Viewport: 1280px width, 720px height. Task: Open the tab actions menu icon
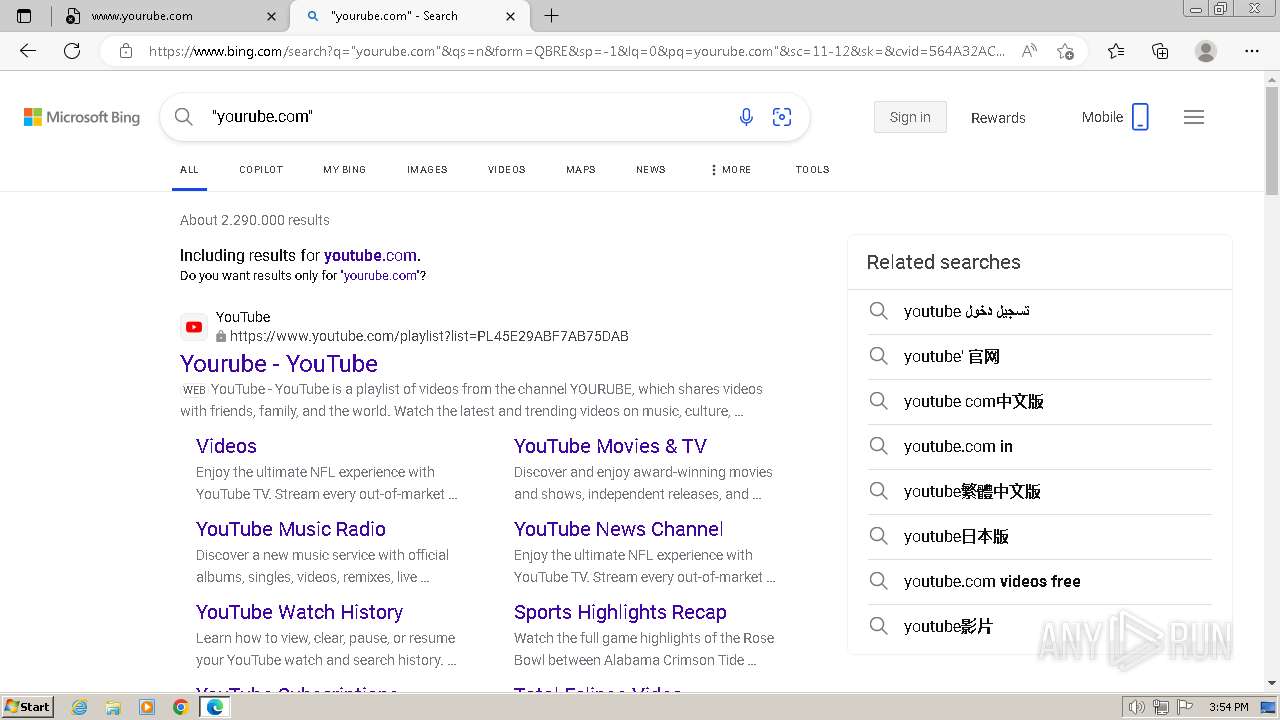(24, 16)
